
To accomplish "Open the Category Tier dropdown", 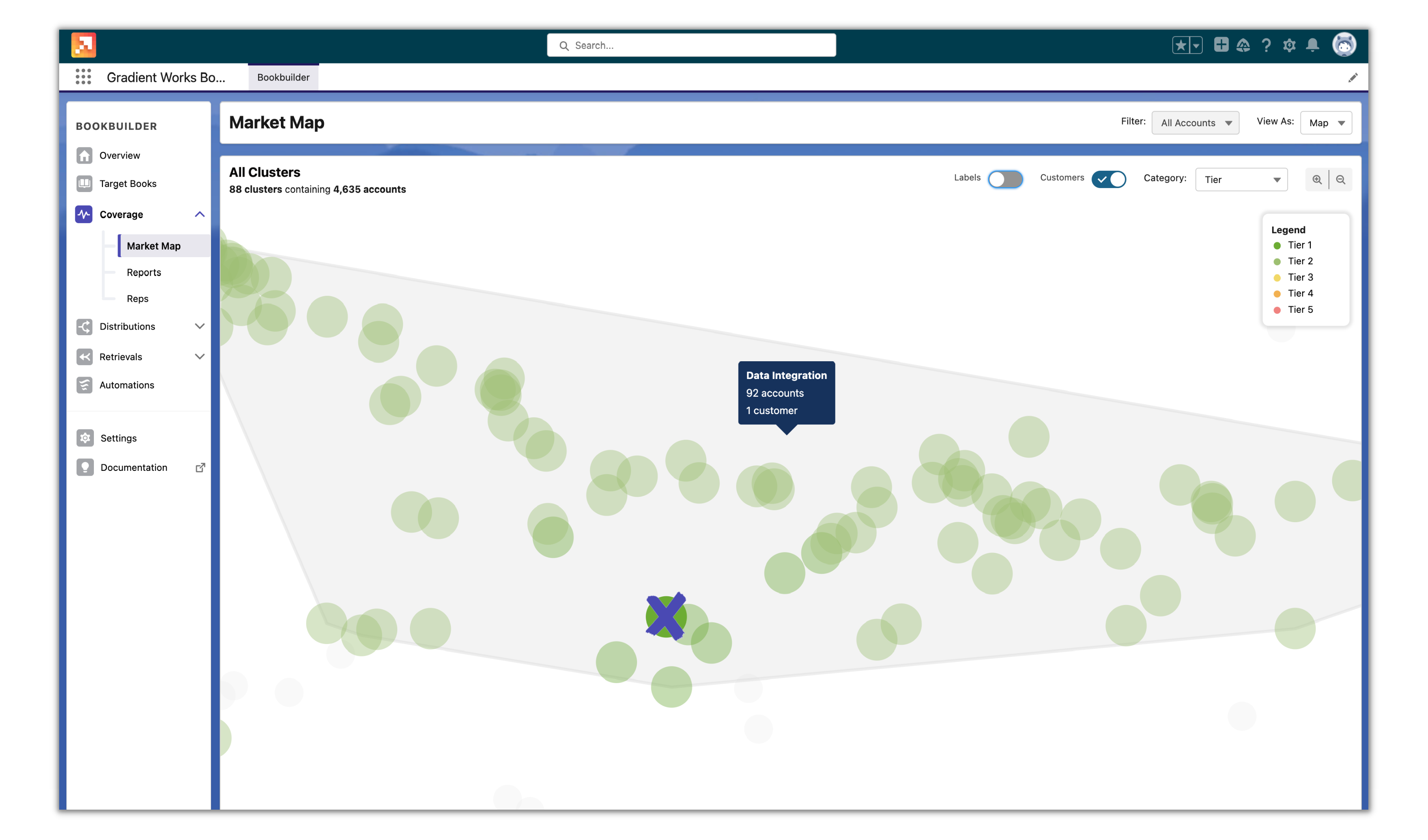I will pyautogui.click(x=1240, y=179).
